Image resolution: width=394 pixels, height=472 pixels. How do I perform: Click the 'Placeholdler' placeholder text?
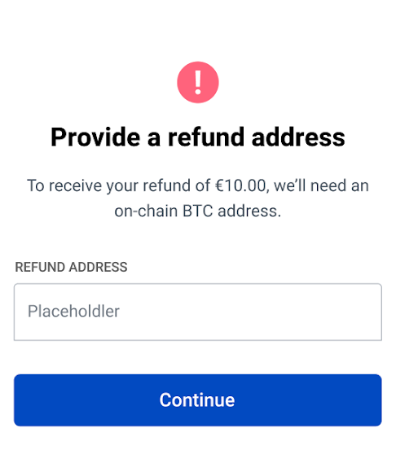(73, 311)
